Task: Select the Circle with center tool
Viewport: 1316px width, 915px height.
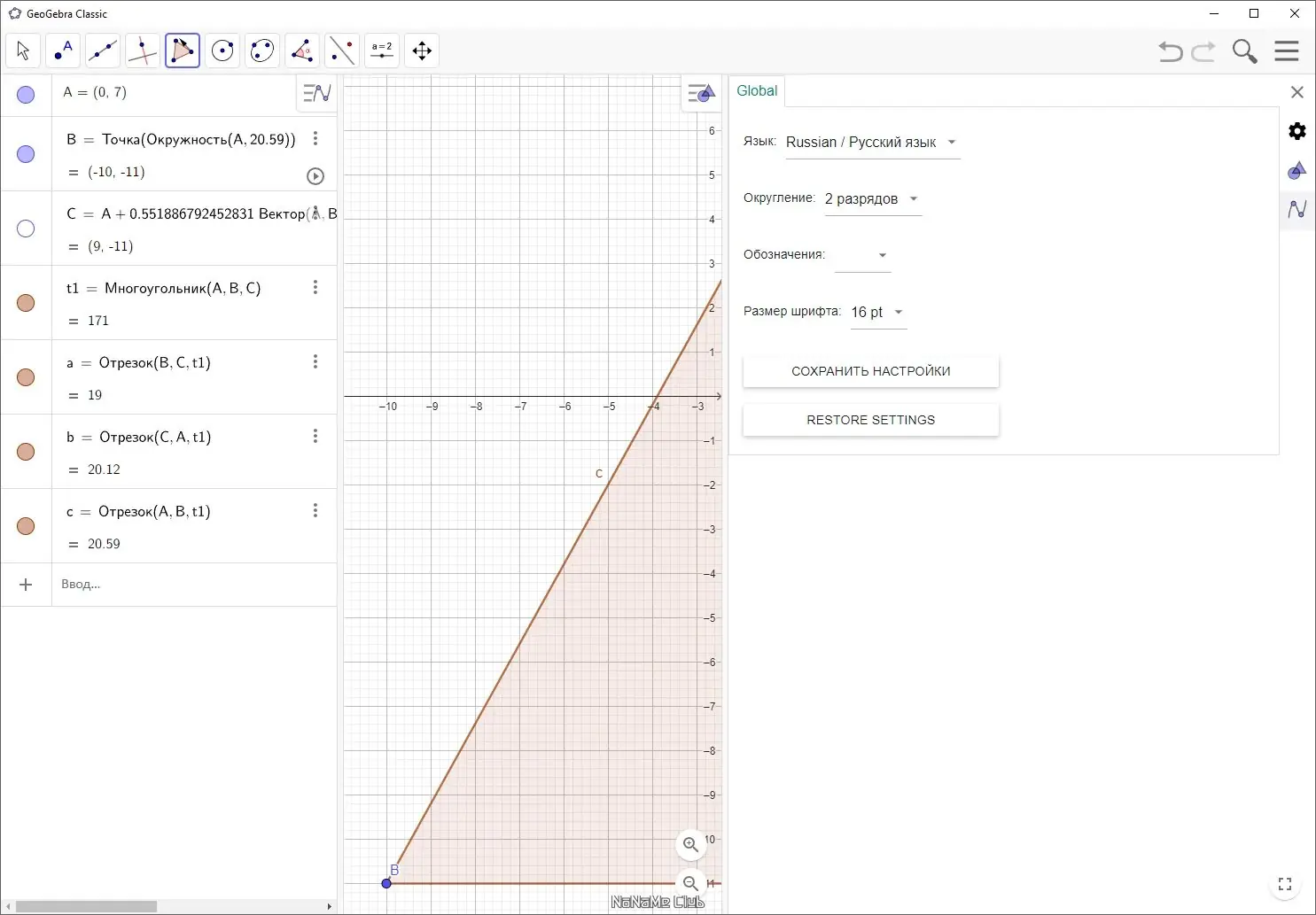Action: [x=222, y=50]
